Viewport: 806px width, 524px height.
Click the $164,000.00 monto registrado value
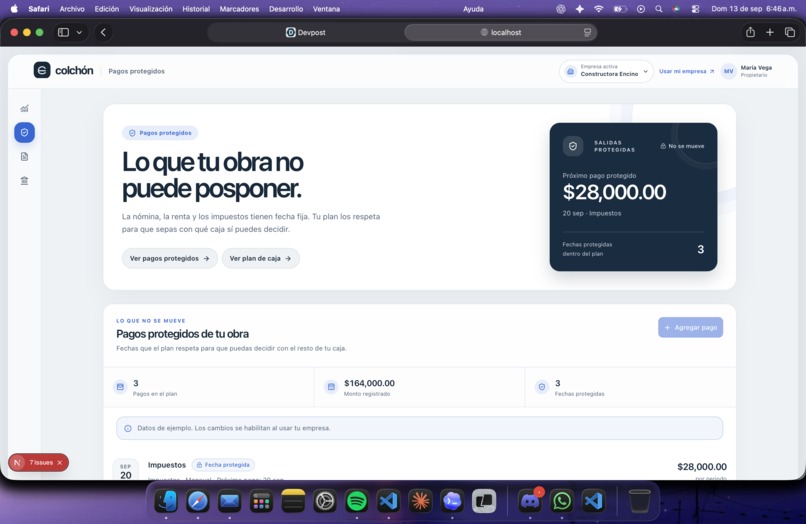tap(369, 383)
